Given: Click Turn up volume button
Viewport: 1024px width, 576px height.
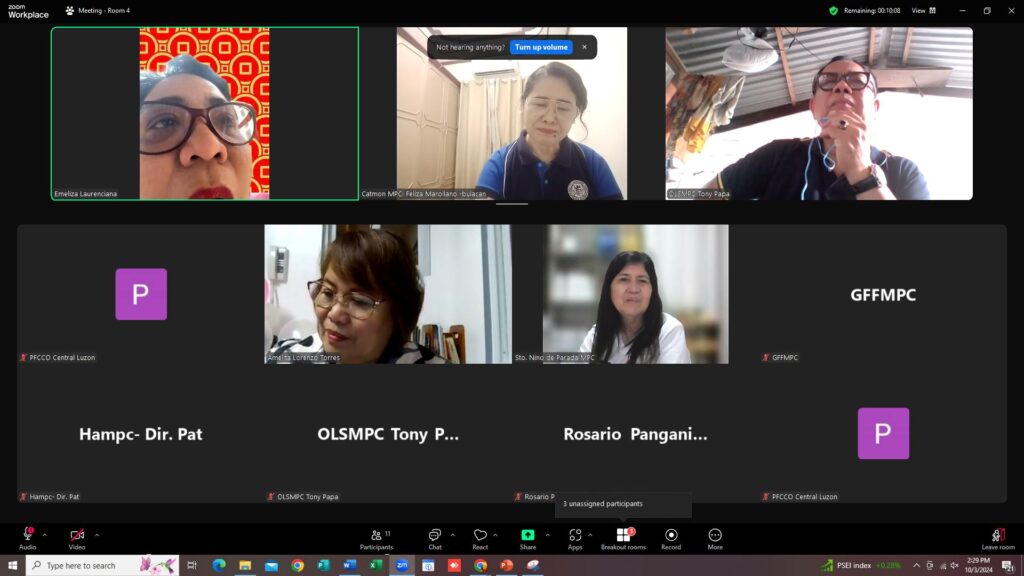Looking at the screenshot, I should coord(541,47).
